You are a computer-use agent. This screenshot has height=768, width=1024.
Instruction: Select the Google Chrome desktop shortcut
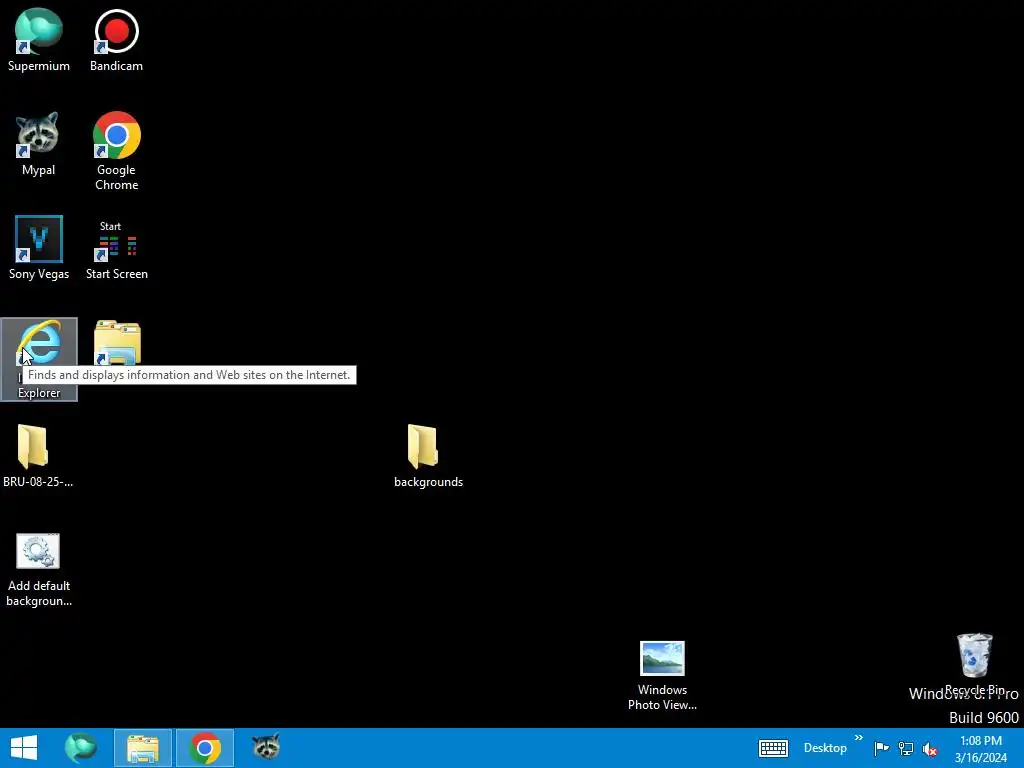[116, 150]
